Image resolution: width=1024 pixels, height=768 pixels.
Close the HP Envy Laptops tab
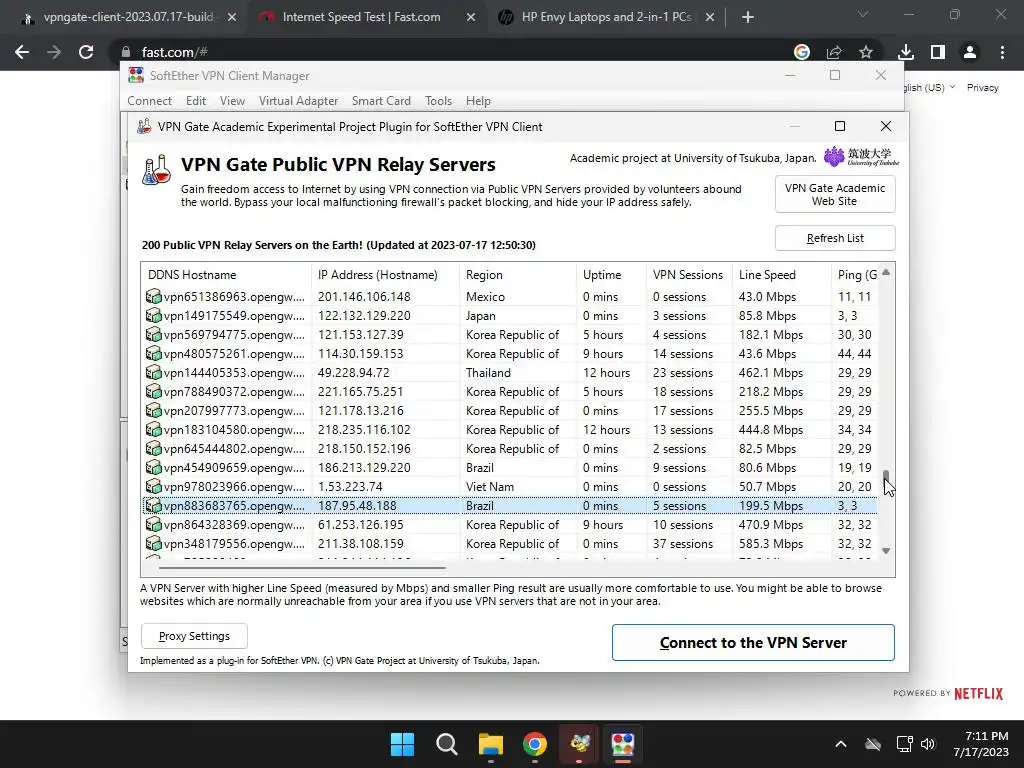[710, 17]
